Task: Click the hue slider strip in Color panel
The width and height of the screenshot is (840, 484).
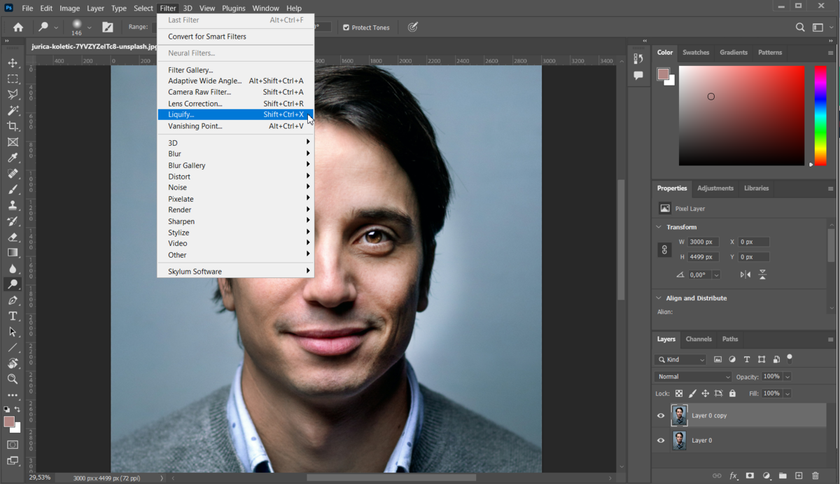Action: (x=820, y=115)
